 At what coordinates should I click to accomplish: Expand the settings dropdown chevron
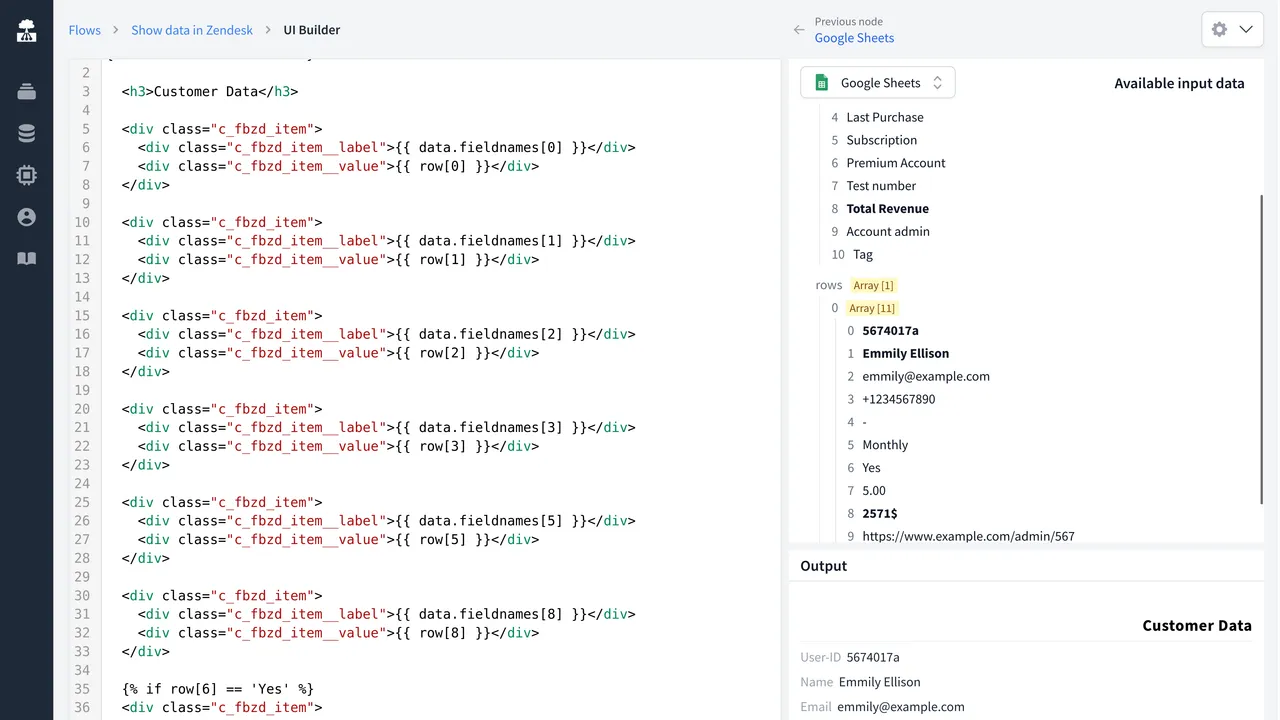coord(1246,29)
